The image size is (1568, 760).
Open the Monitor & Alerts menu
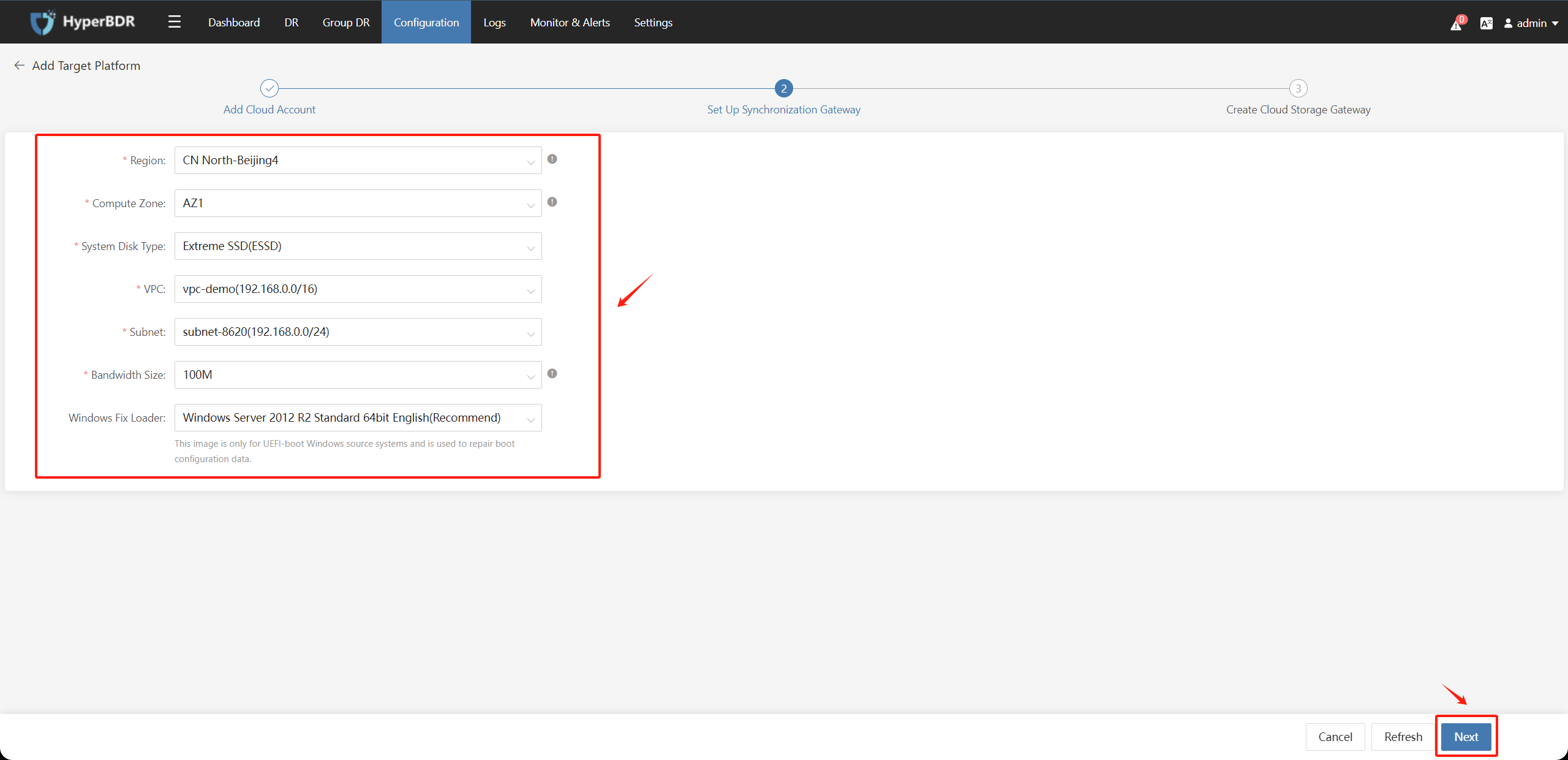click(570, 23)
